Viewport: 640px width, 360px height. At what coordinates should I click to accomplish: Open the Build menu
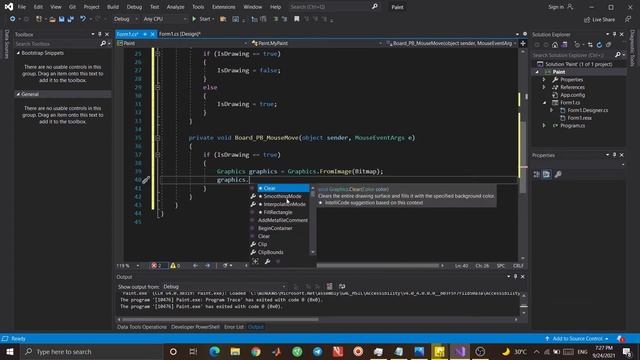pyautogui.click(x=113, y=7)
